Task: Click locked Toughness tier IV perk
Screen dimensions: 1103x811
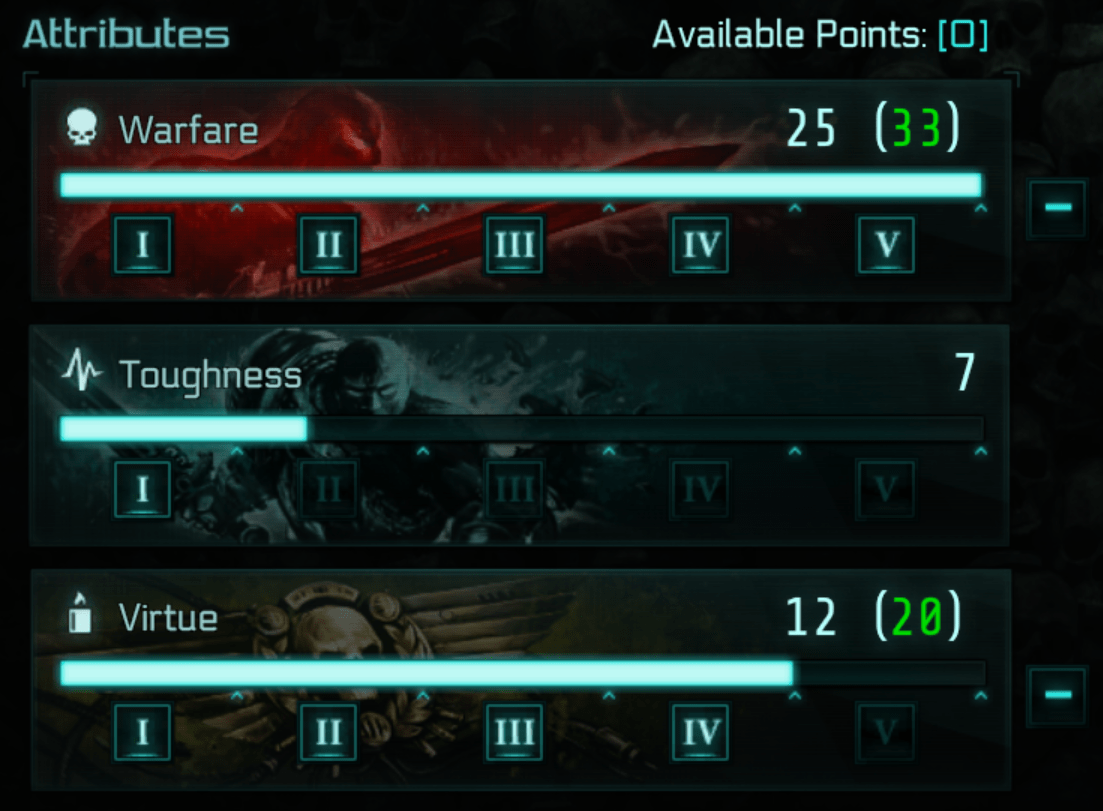Action: tap(700, 489)
